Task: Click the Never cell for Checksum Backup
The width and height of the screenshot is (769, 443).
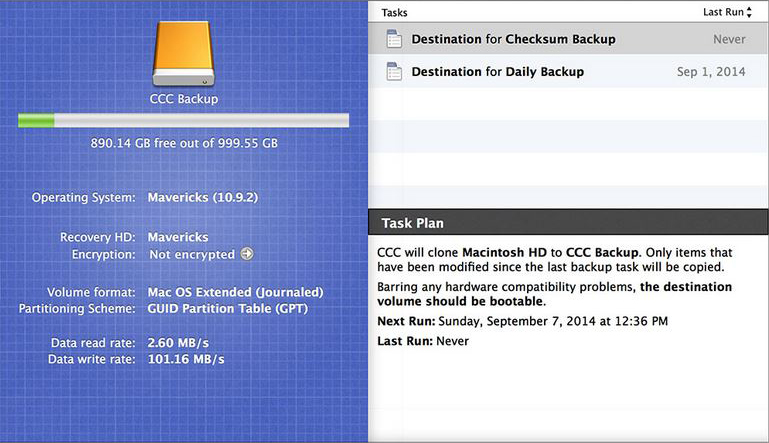Action: pyautogui.click(x=729, y=40)
